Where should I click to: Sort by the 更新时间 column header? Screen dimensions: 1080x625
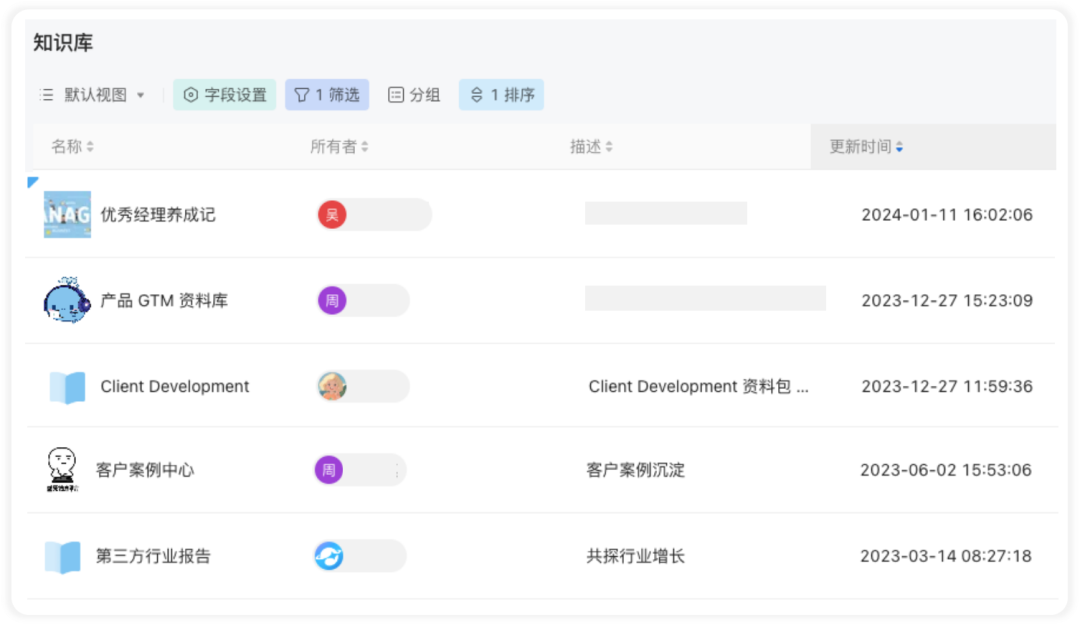pos(866,147)
